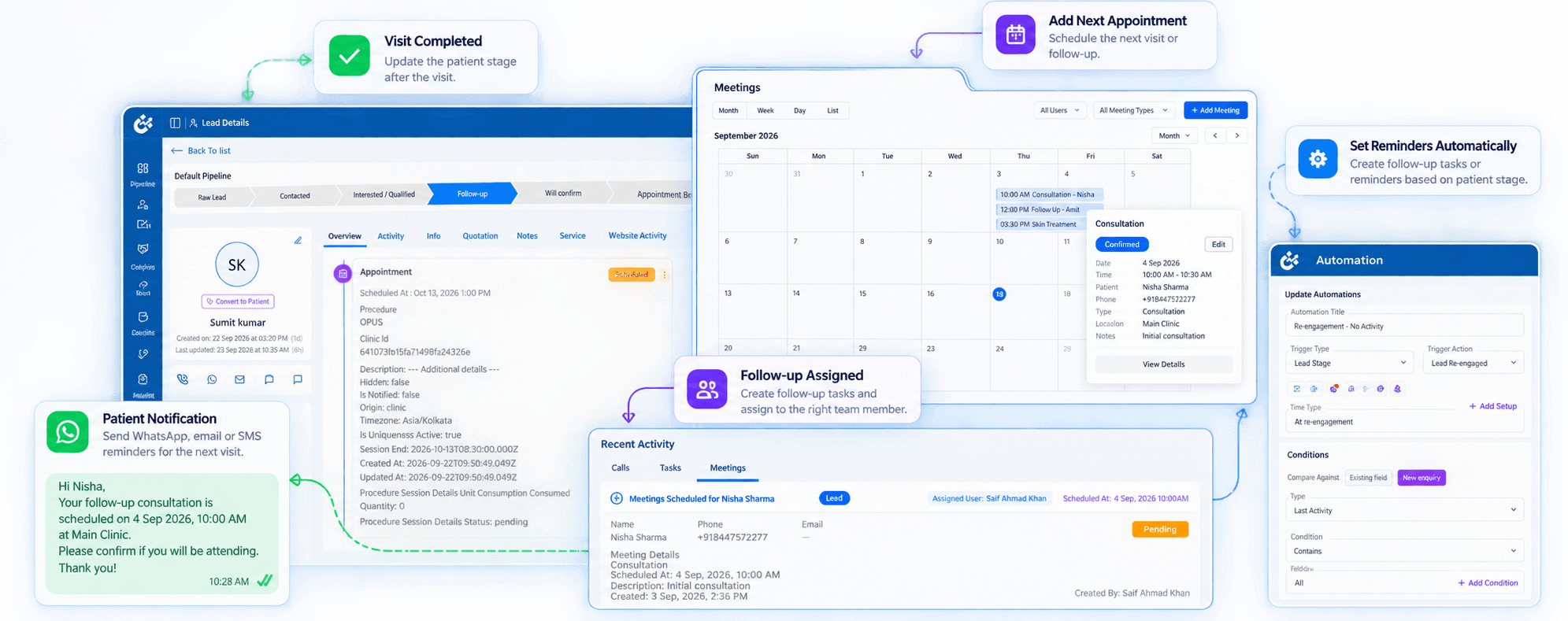Click the Pipeline icon in the left sidebar
Image resolution: width=1568 pixels, height=621 pixels.
(143, 168)
